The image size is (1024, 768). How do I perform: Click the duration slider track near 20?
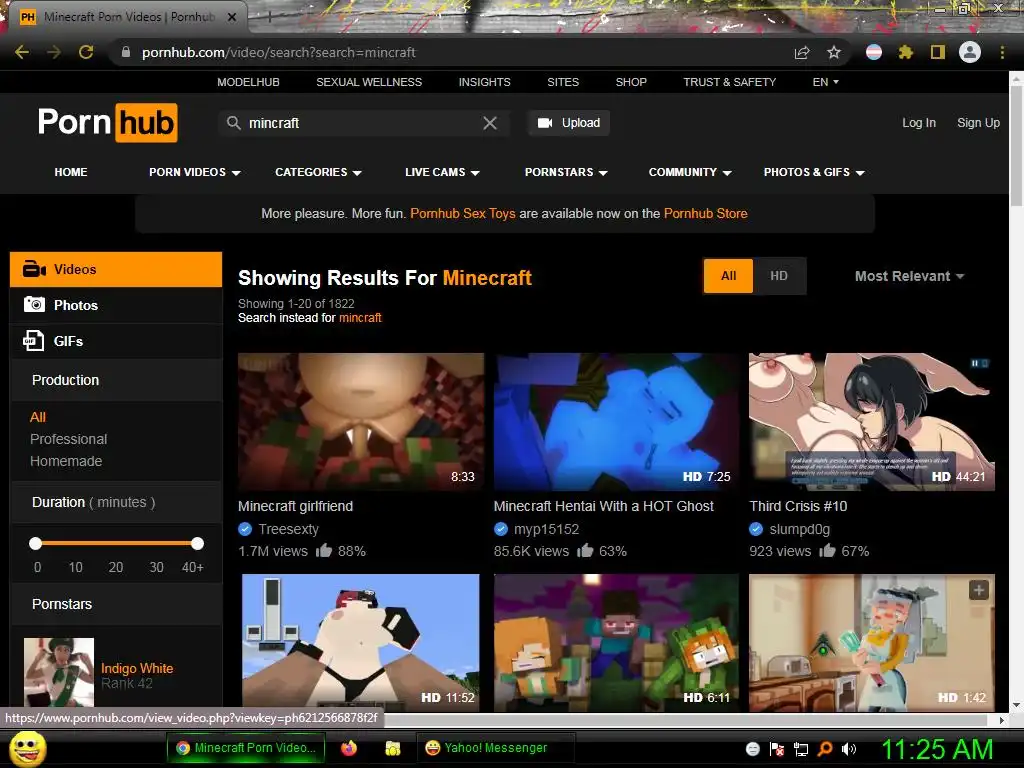coord(116,543)
